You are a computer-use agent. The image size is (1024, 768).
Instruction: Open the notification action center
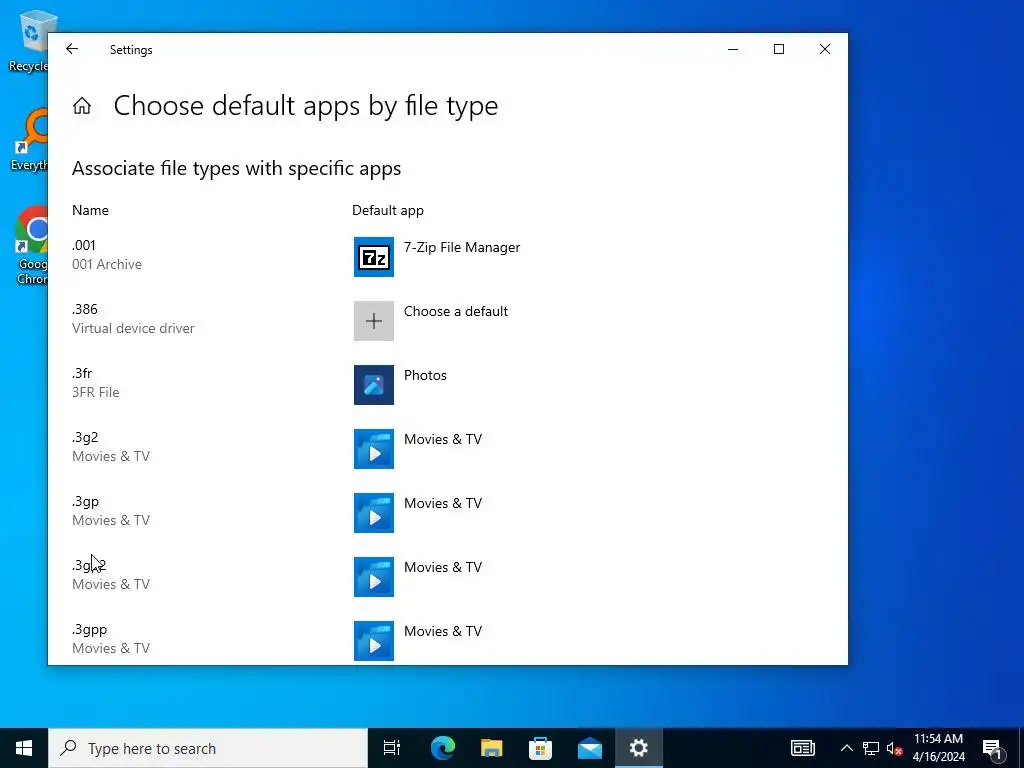(x=992, y=748)
